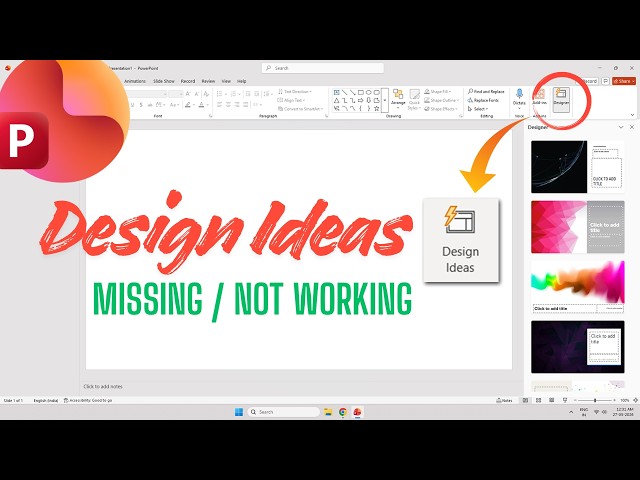This screenshot has width=640, height=480.
Task: Select the star shape in shapes gallery
Action: (377, 108)
